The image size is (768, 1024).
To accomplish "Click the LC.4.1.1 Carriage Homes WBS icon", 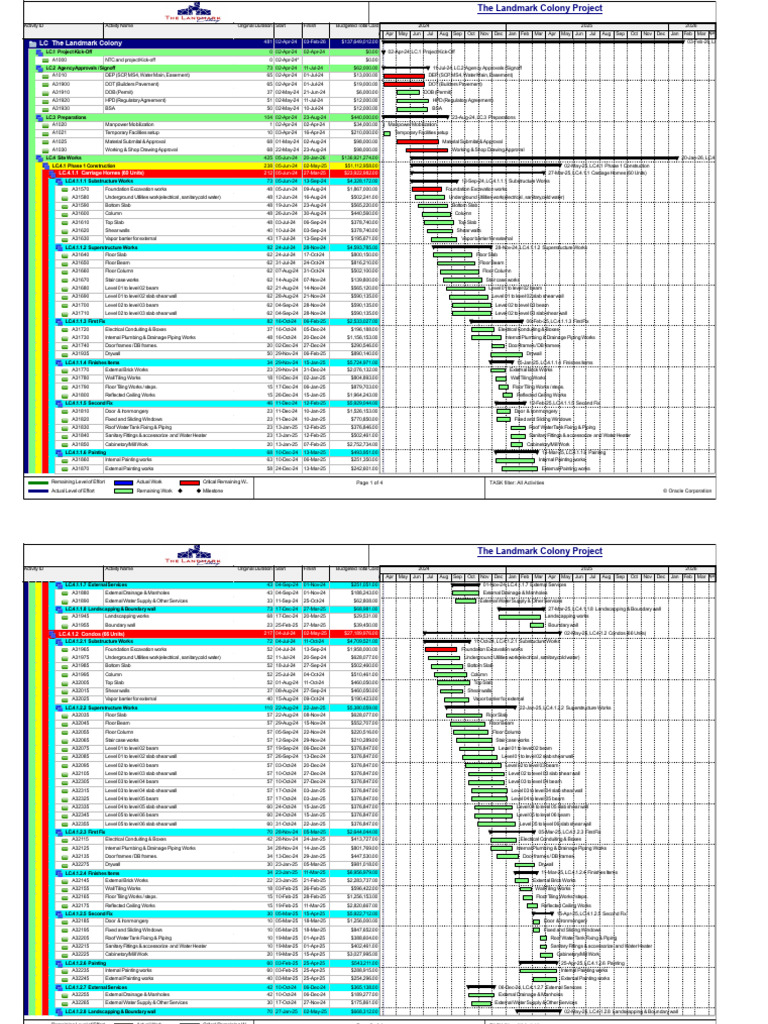I will [x=53, y=173].
